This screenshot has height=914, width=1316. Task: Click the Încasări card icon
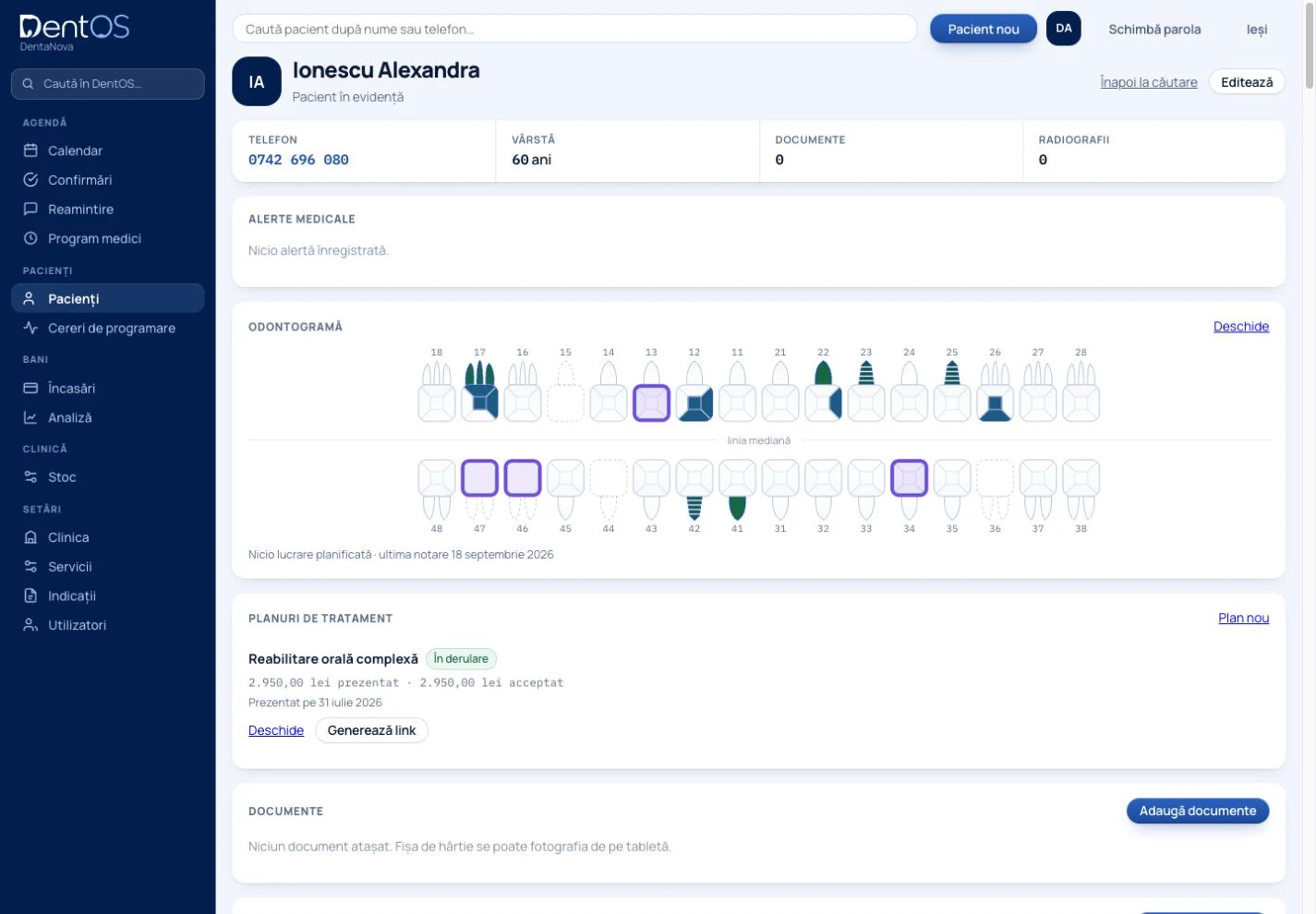click(x=30, y=389)
